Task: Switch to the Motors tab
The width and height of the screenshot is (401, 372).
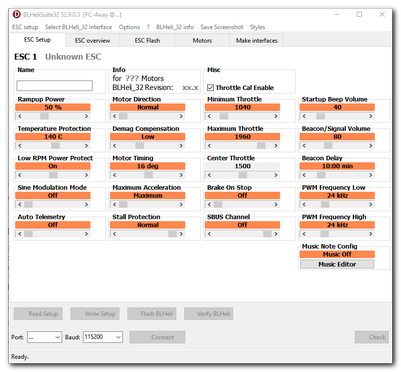Action: pos(202,40)
